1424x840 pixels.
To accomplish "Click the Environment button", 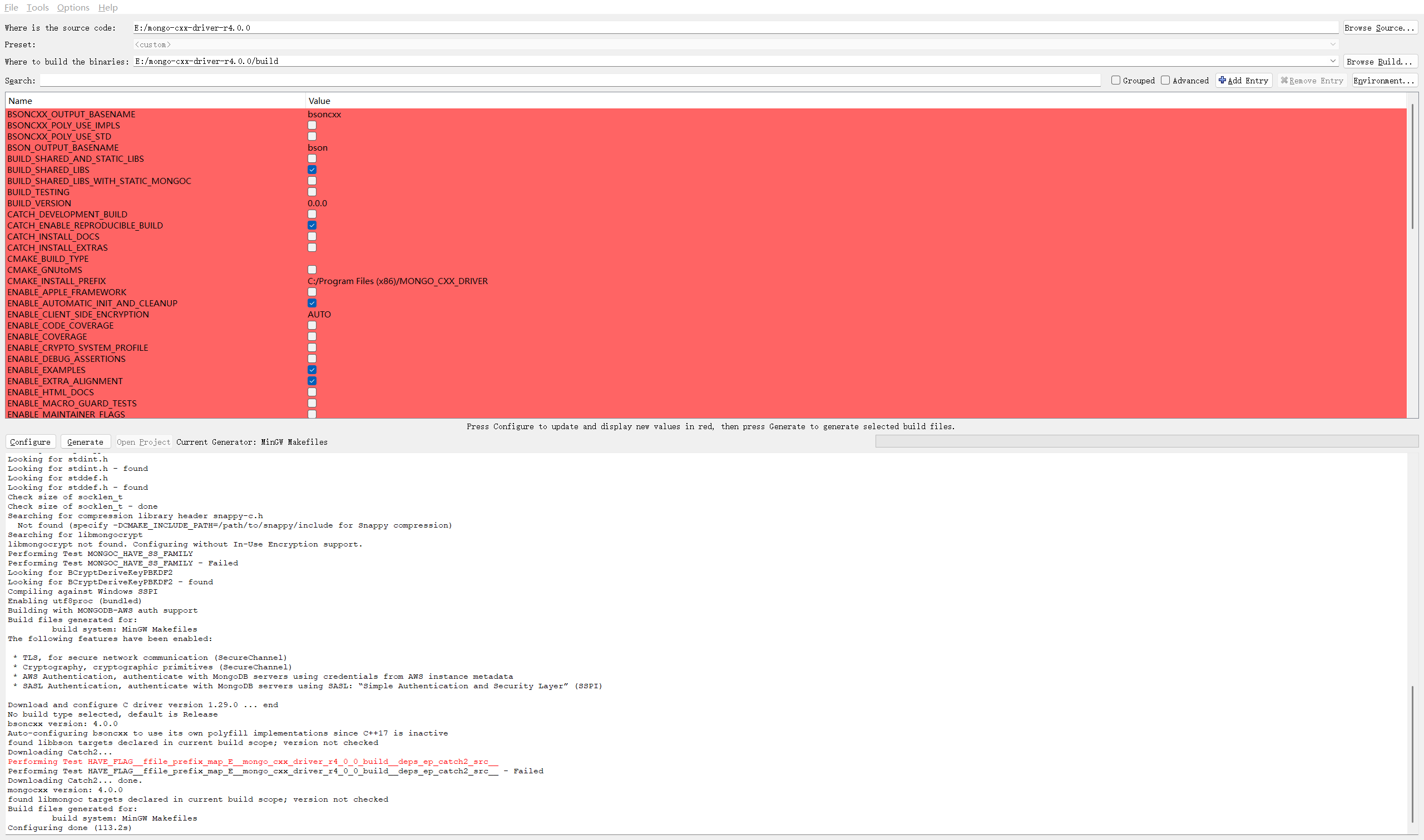I will 1384,81.
